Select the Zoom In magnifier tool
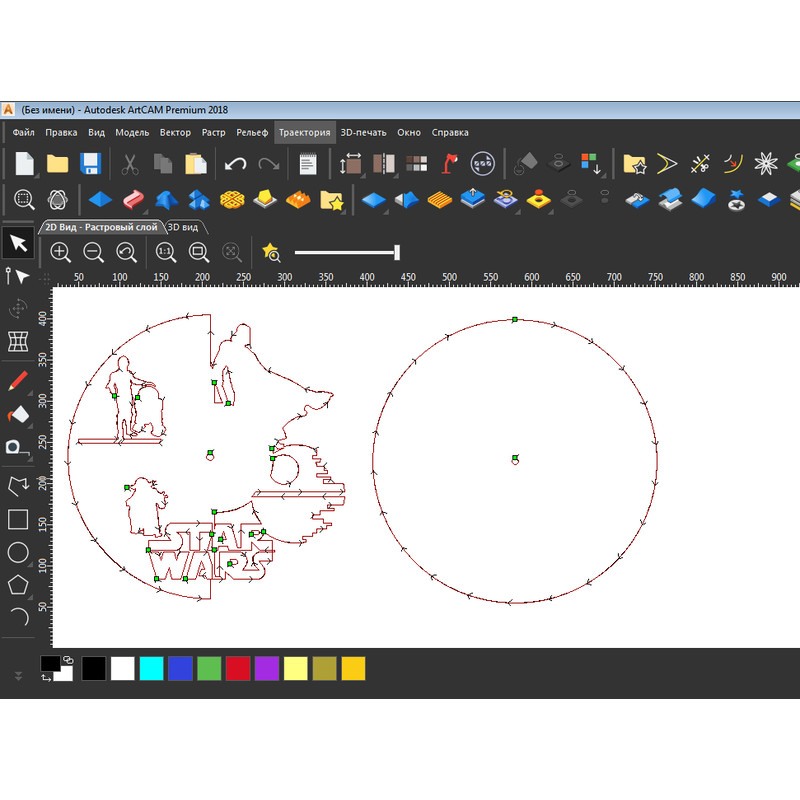The width and height of the screenshot is (800, 800). click(60, 252)
